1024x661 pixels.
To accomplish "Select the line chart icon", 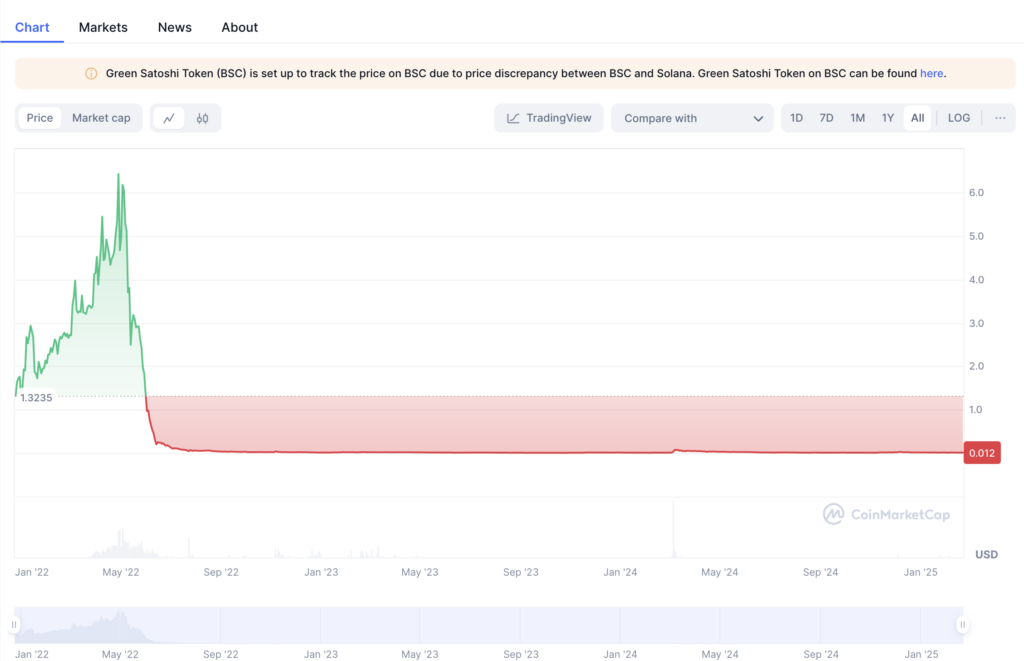I will pyautogui.click(x=169, y=118).
